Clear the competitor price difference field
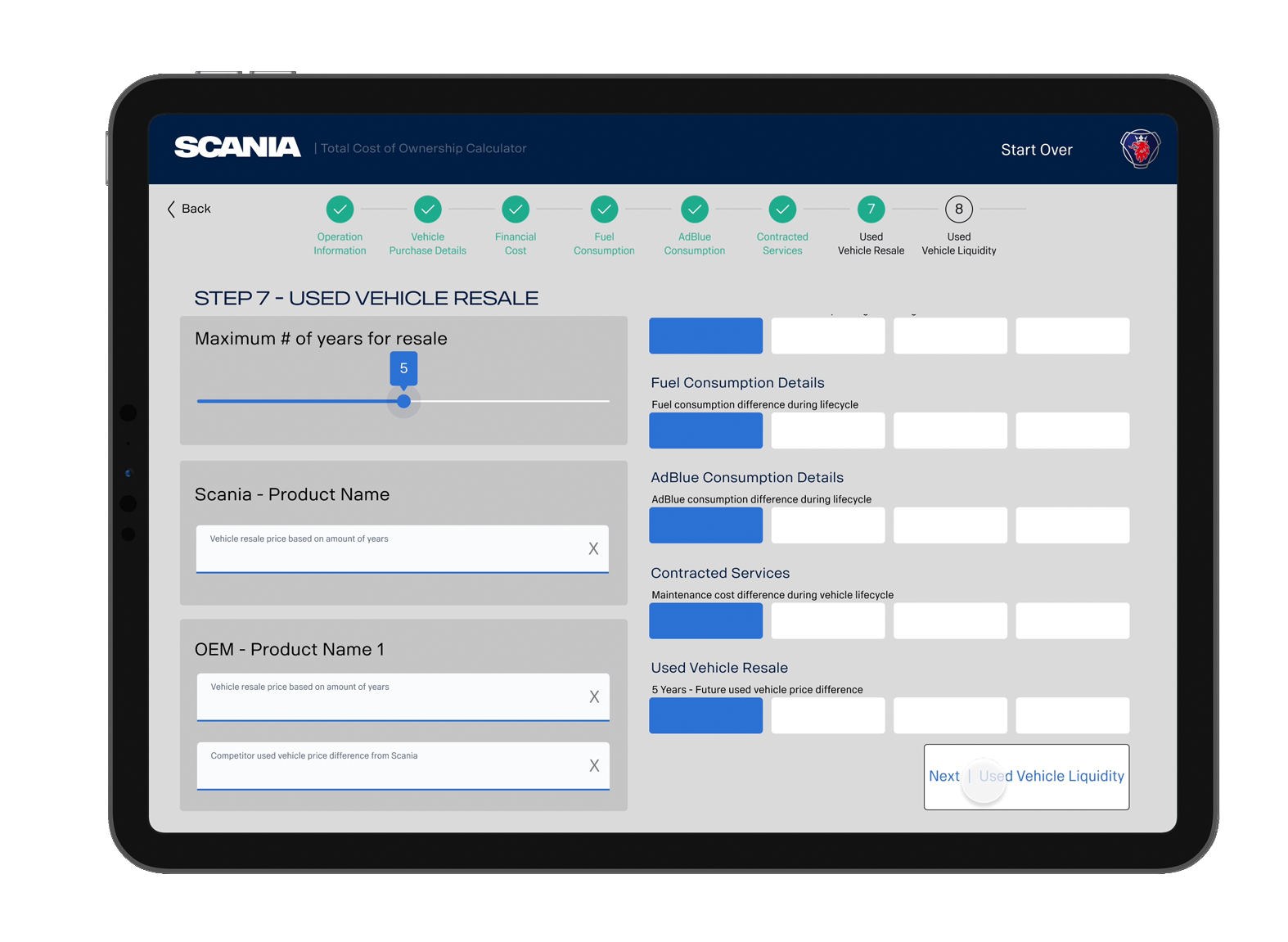This screenshot has height=942, width=1288. tap(594, 765)
